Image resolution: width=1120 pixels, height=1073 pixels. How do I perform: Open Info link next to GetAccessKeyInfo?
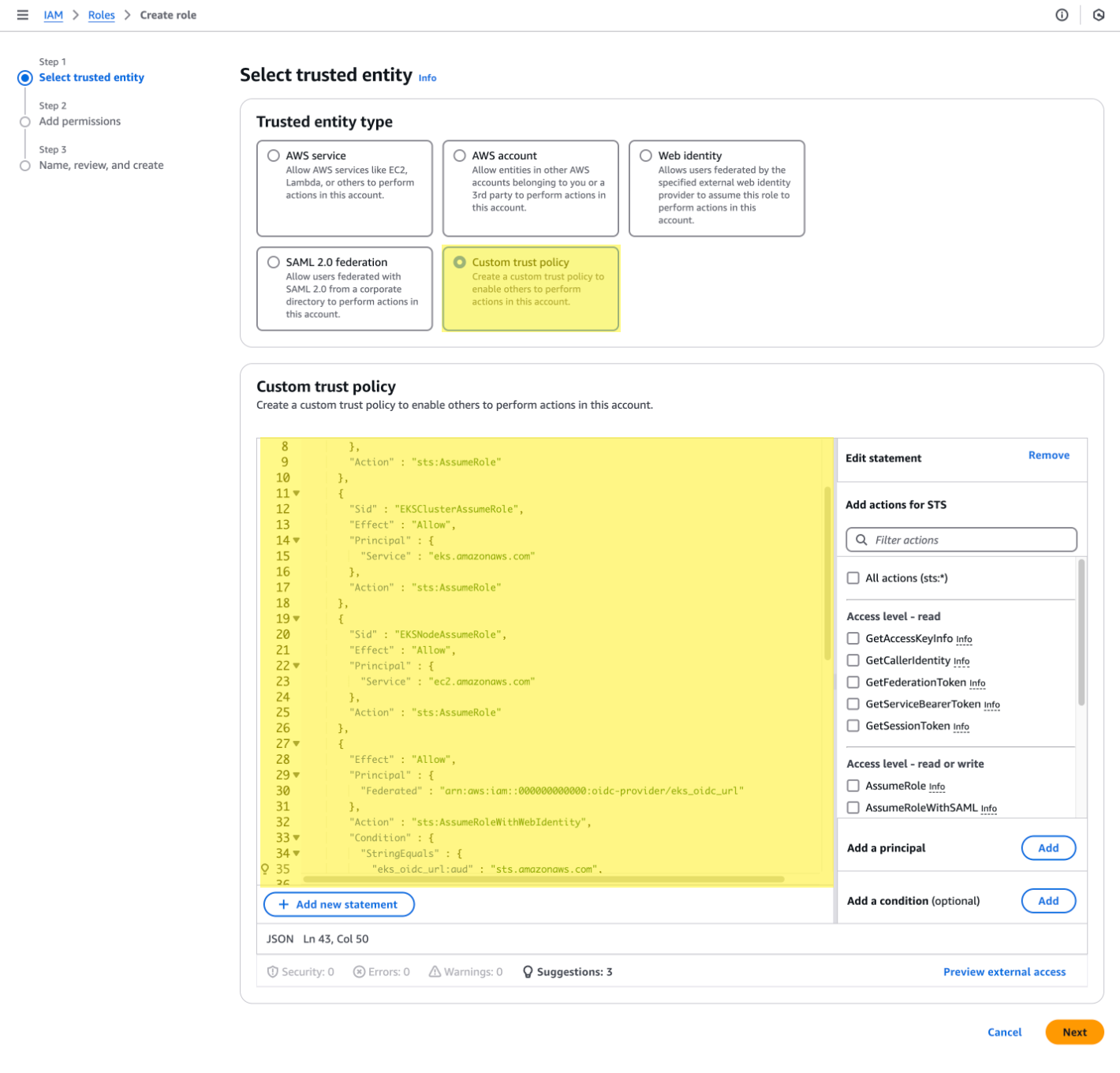pos(964,640)
